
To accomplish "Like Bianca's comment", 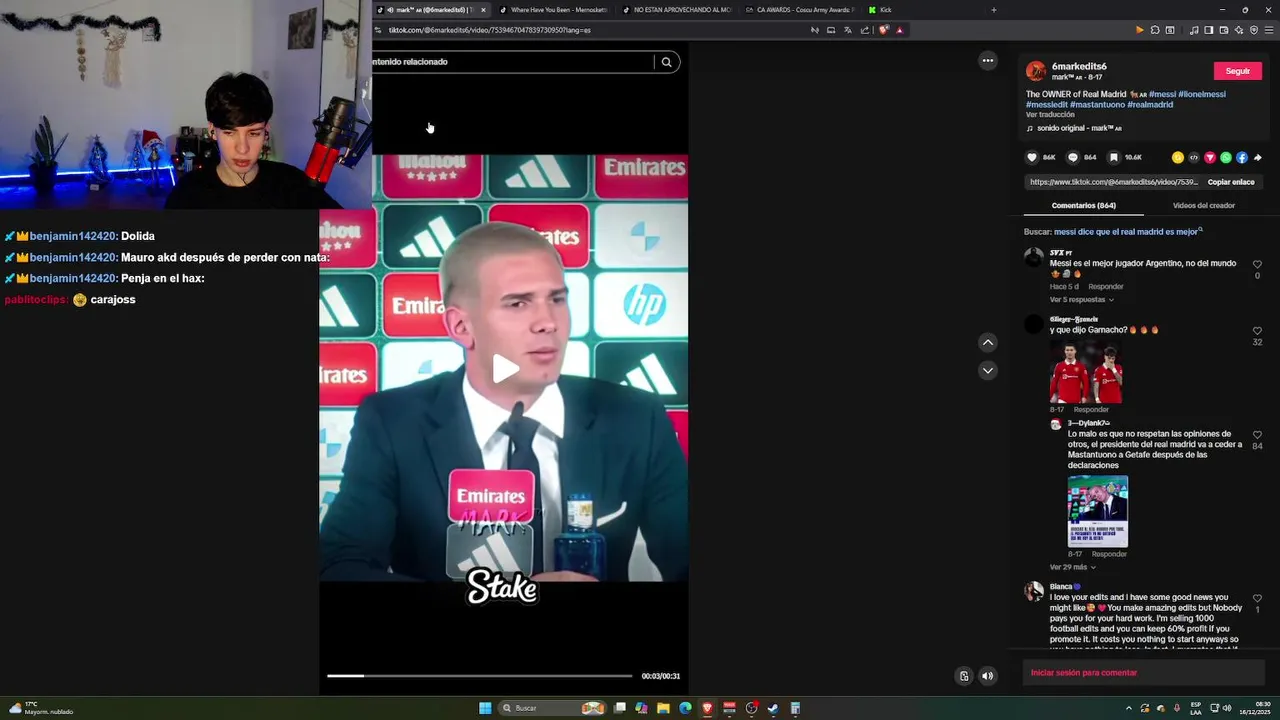I will pyautogui.click(x=1257, y=598).
